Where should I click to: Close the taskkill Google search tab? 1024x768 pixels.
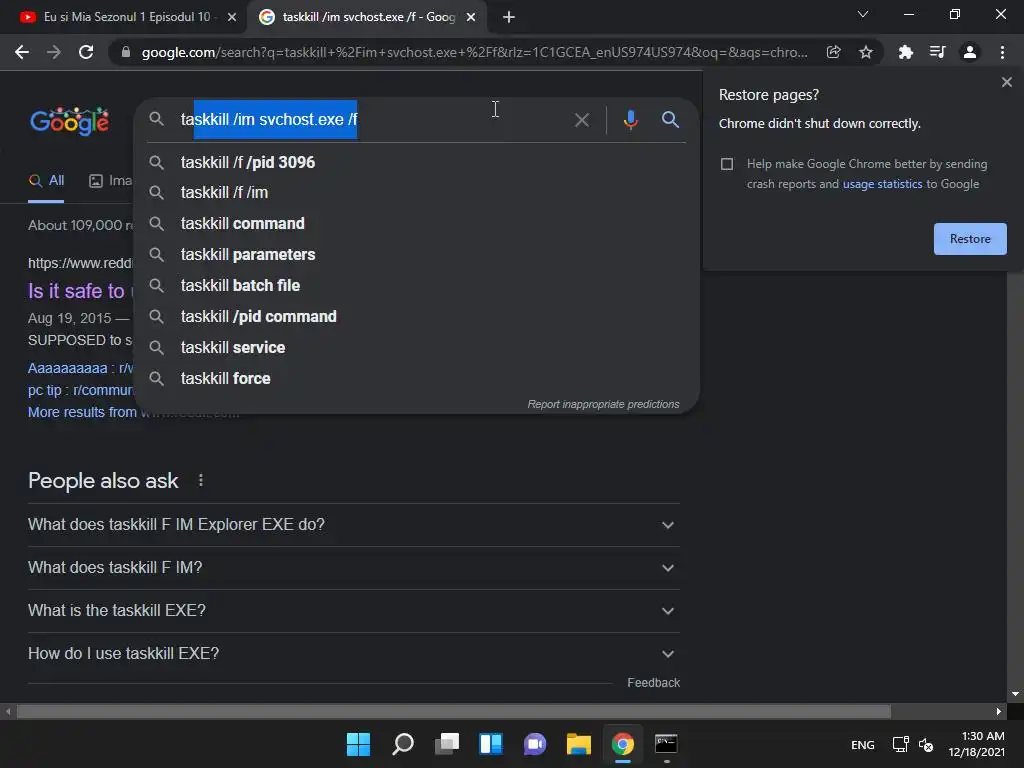471,18
